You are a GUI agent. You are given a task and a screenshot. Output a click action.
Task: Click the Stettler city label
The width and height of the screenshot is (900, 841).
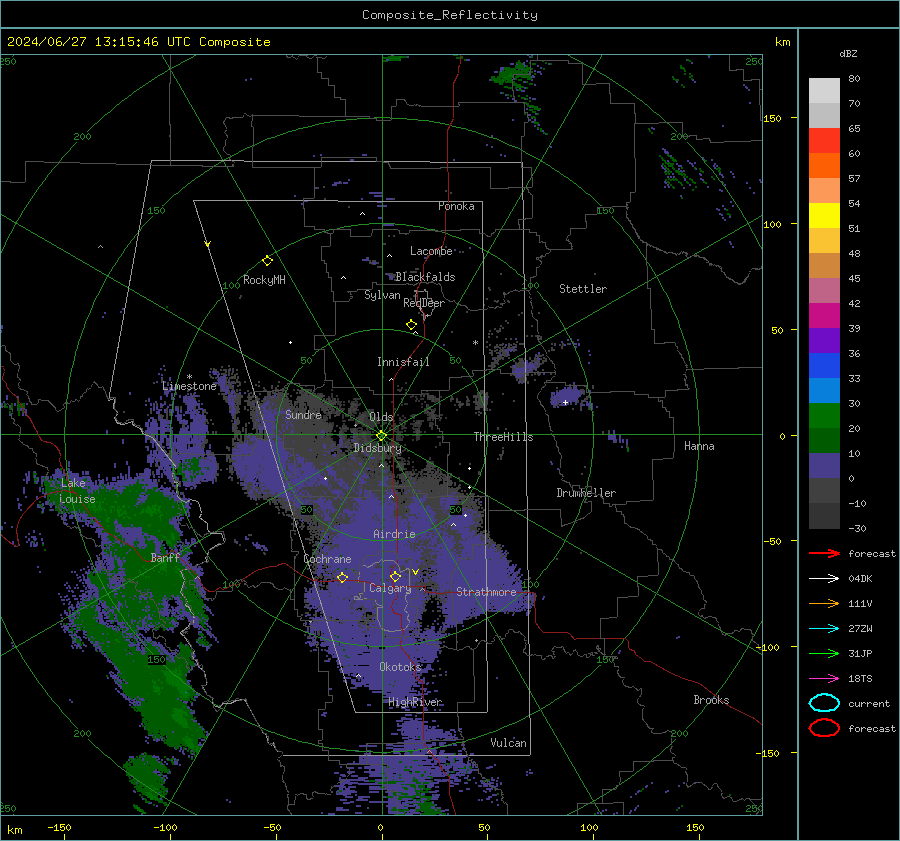coord(583,289)
